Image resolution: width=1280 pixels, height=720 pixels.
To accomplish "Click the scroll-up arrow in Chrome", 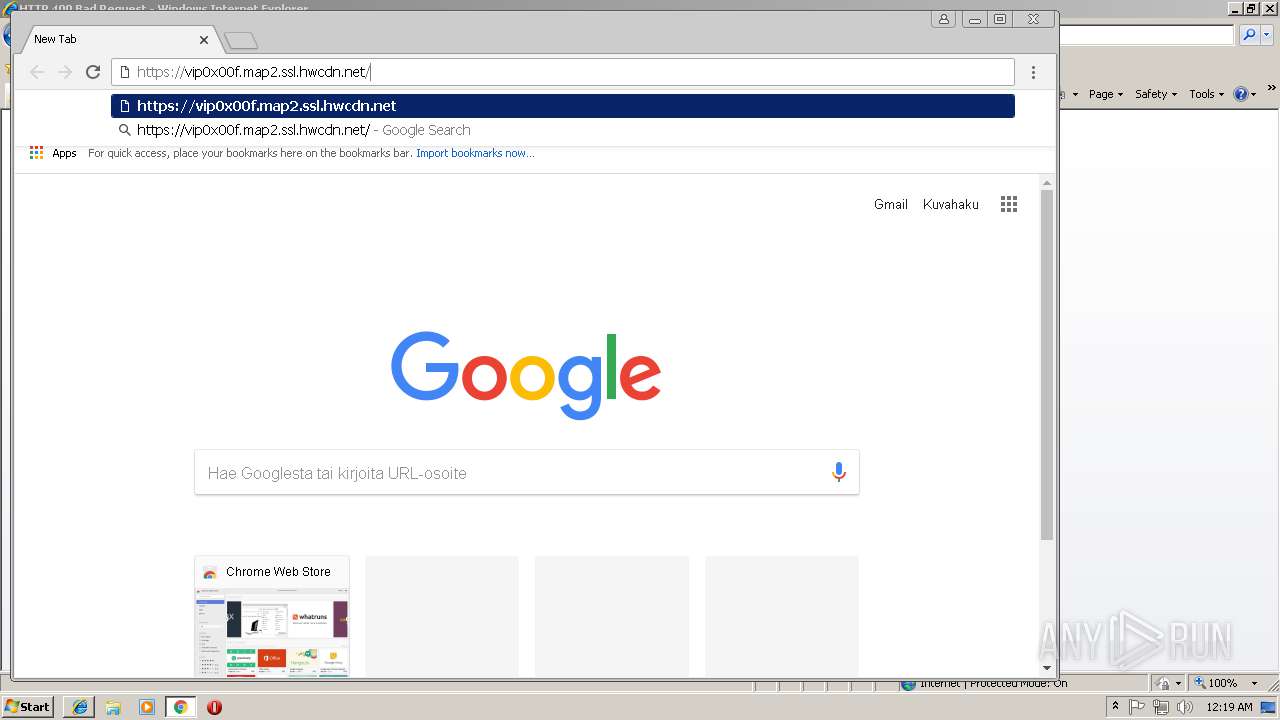I will coord(1047,183).
